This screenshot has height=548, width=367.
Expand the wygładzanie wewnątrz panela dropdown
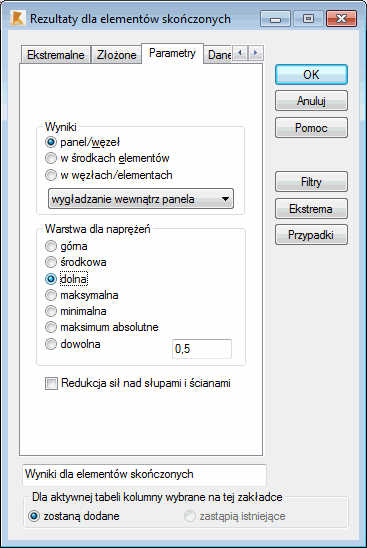(x=141, y=199)
